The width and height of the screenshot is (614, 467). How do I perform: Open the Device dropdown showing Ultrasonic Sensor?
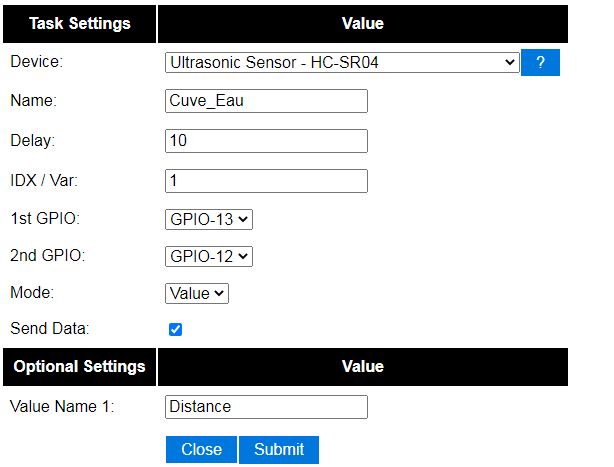tap(342, 62)
